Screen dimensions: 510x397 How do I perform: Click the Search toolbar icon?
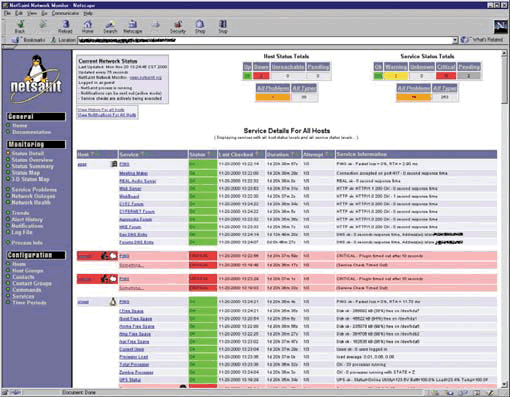pos(110,26)
